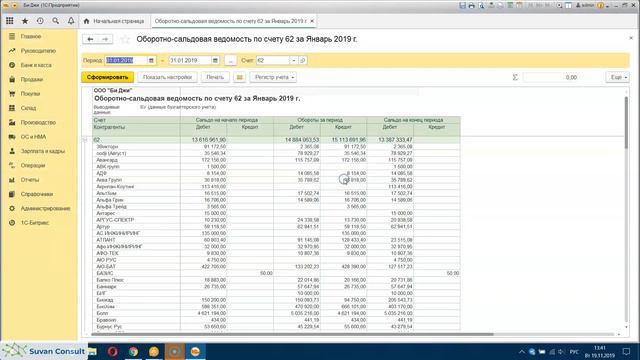The image size is (640, 360).
Task: Go back with the left arrow
Action: pyautogui.click(x=90, y=39)
